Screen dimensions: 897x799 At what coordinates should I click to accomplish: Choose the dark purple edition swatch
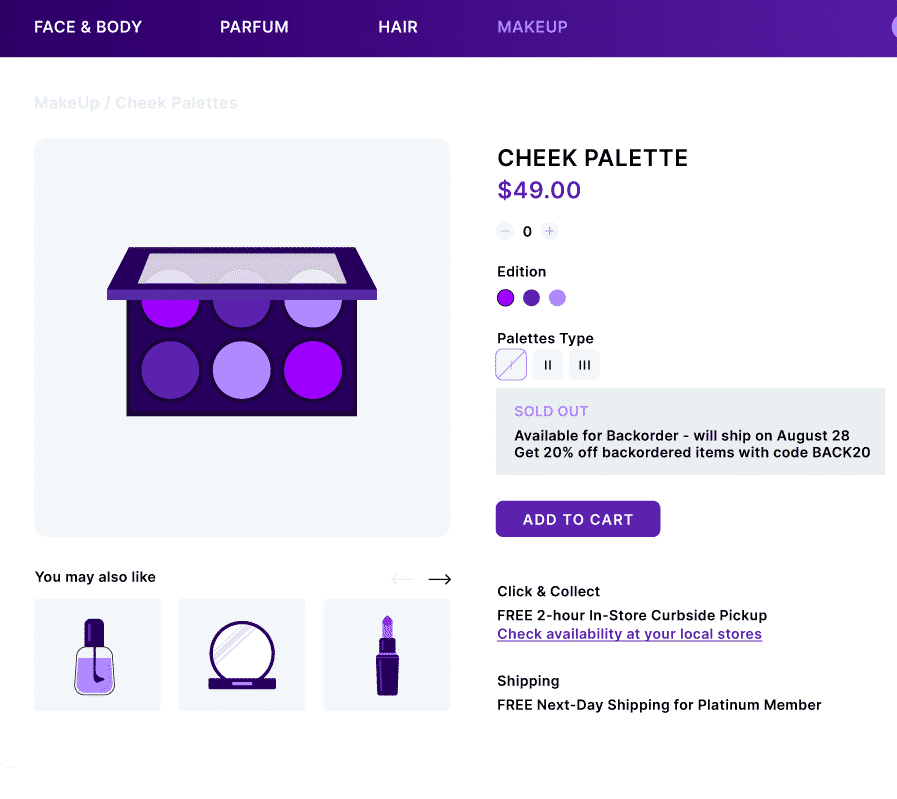(532, 298)
